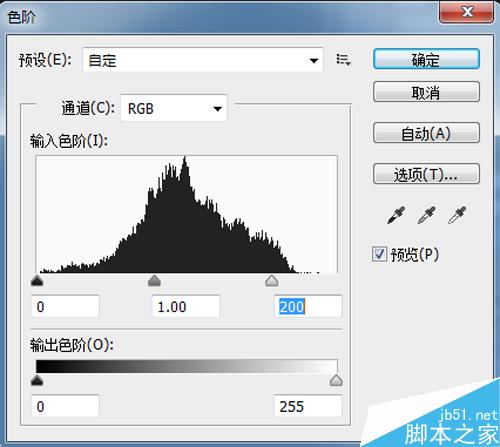The image size is (500, 447).
Task: Click the highlight field showing 200
Action: pos(308,306)
